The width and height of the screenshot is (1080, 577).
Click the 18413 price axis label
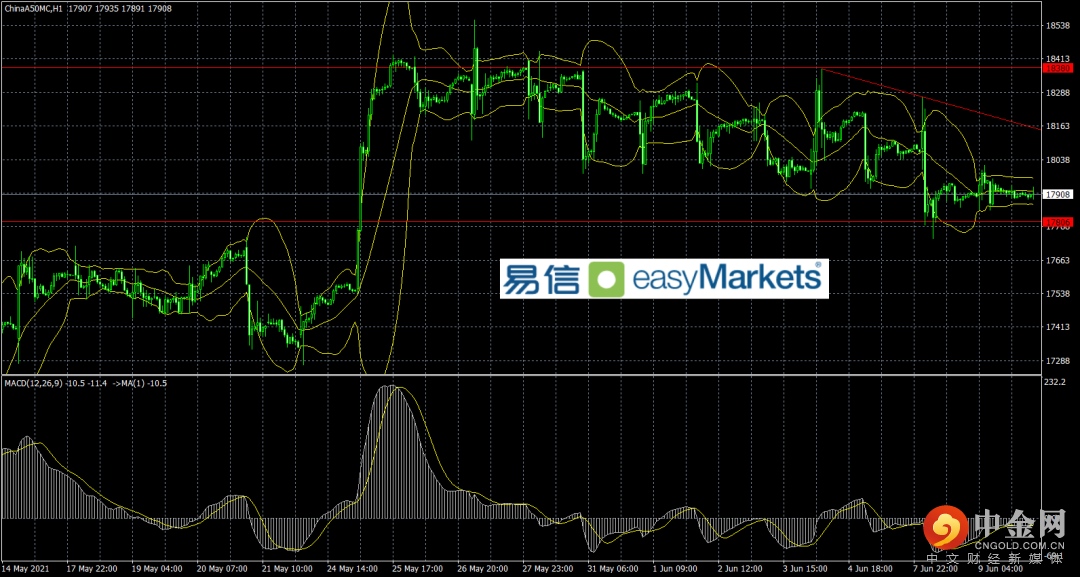[1057, 59]
